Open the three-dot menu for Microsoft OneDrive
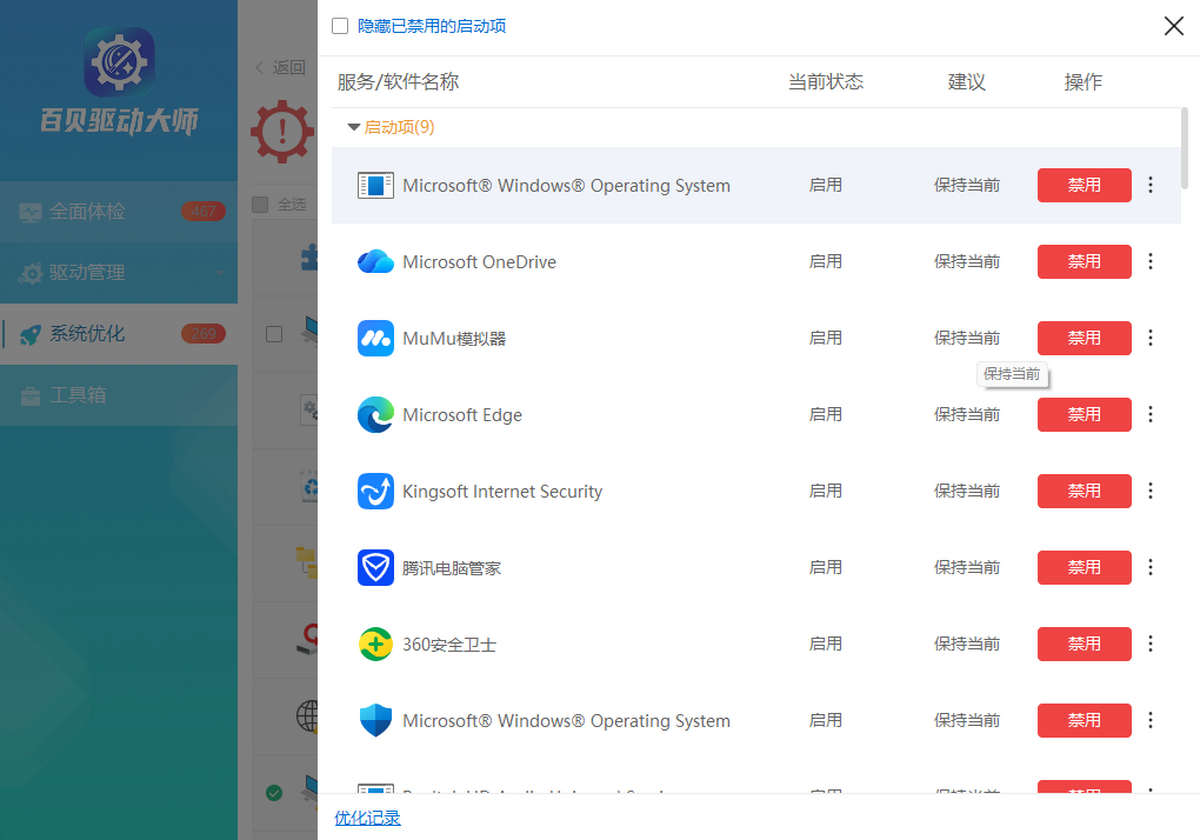1200x840 pixels. (1150, 261)
